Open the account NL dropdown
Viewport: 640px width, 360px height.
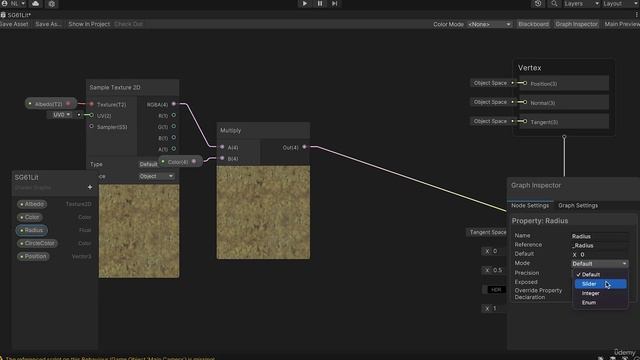click(13, 4)
